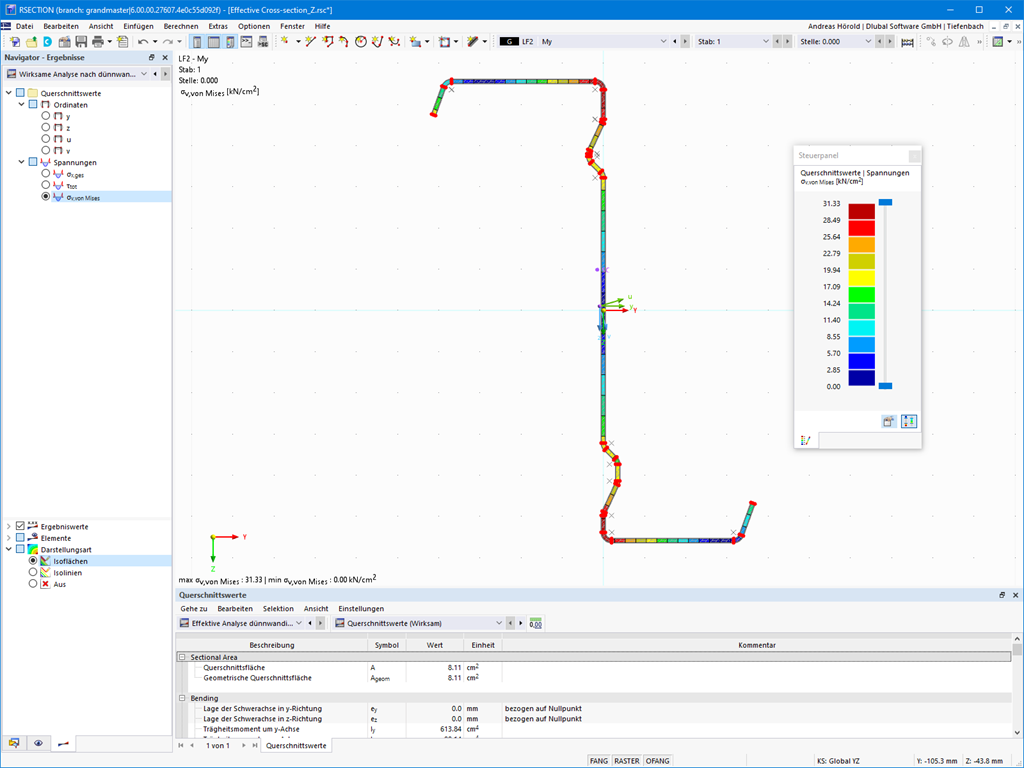The image size is (1024, 768).
Task: Open the Datei menu
Action: pos(25,26)
